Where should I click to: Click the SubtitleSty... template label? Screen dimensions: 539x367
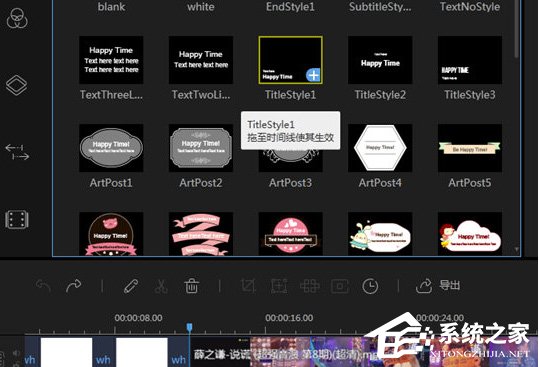click(380, 7)
